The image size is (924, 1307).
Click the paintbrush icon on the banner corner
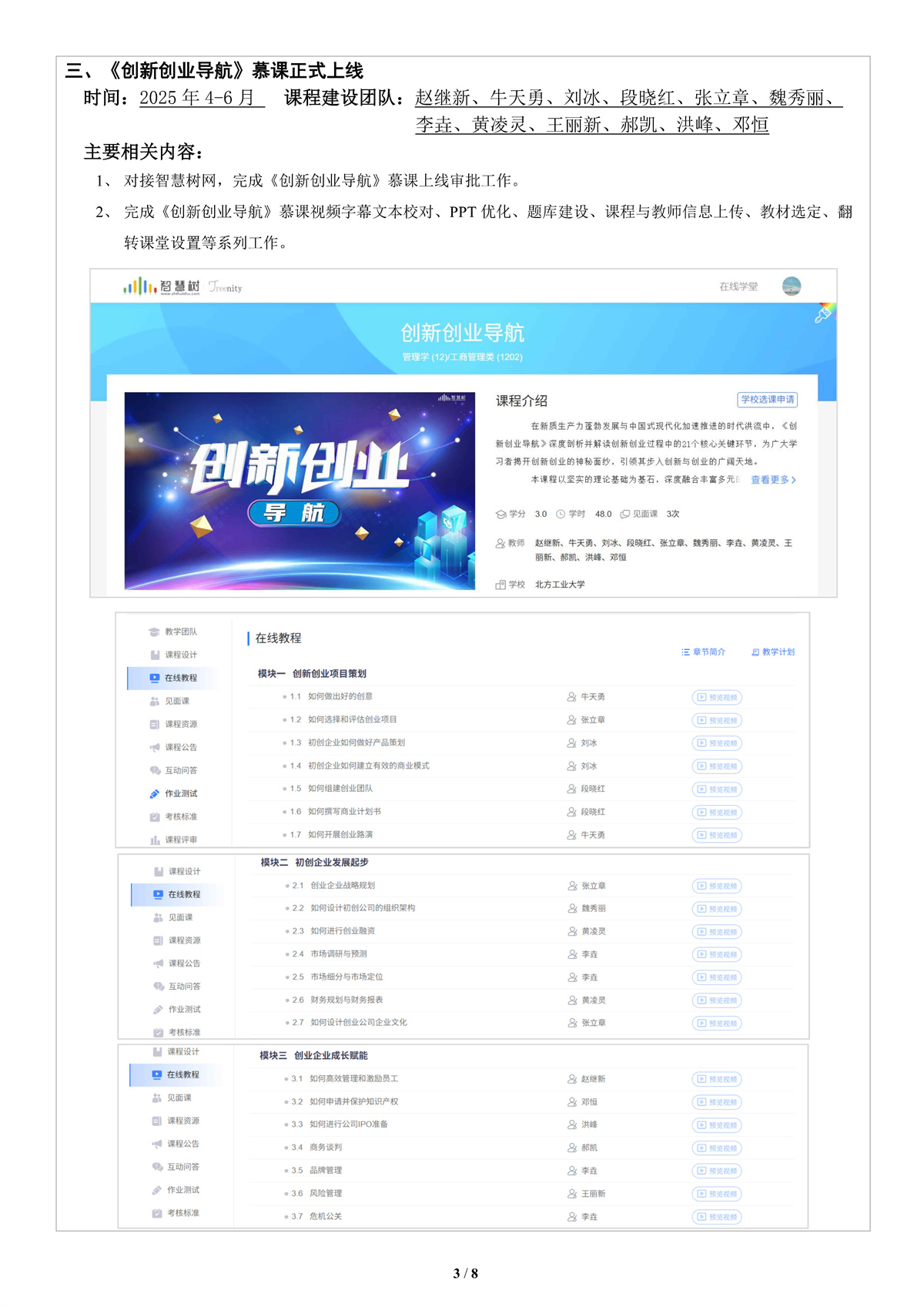823,313
